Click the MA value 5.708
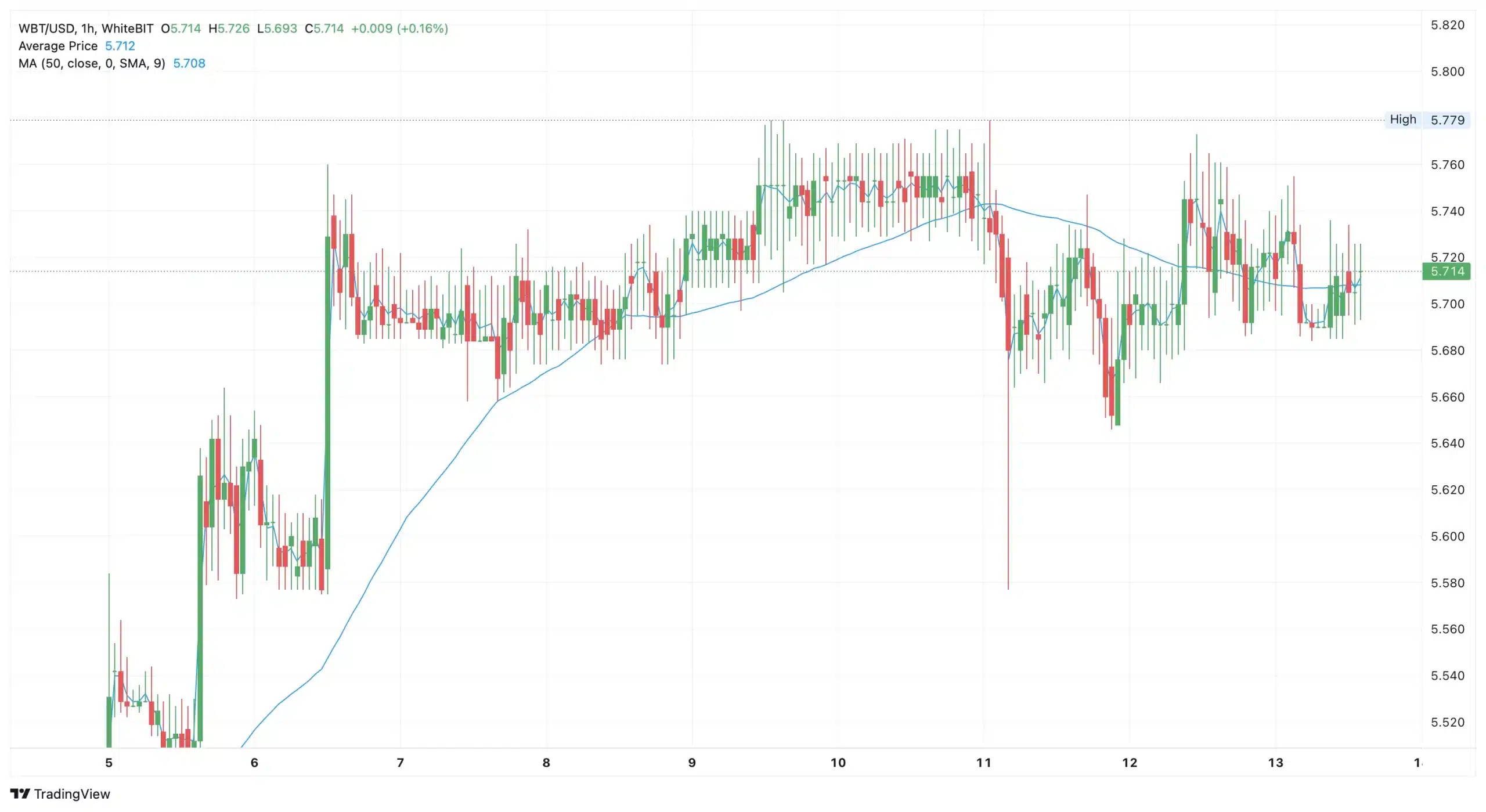 189,63
